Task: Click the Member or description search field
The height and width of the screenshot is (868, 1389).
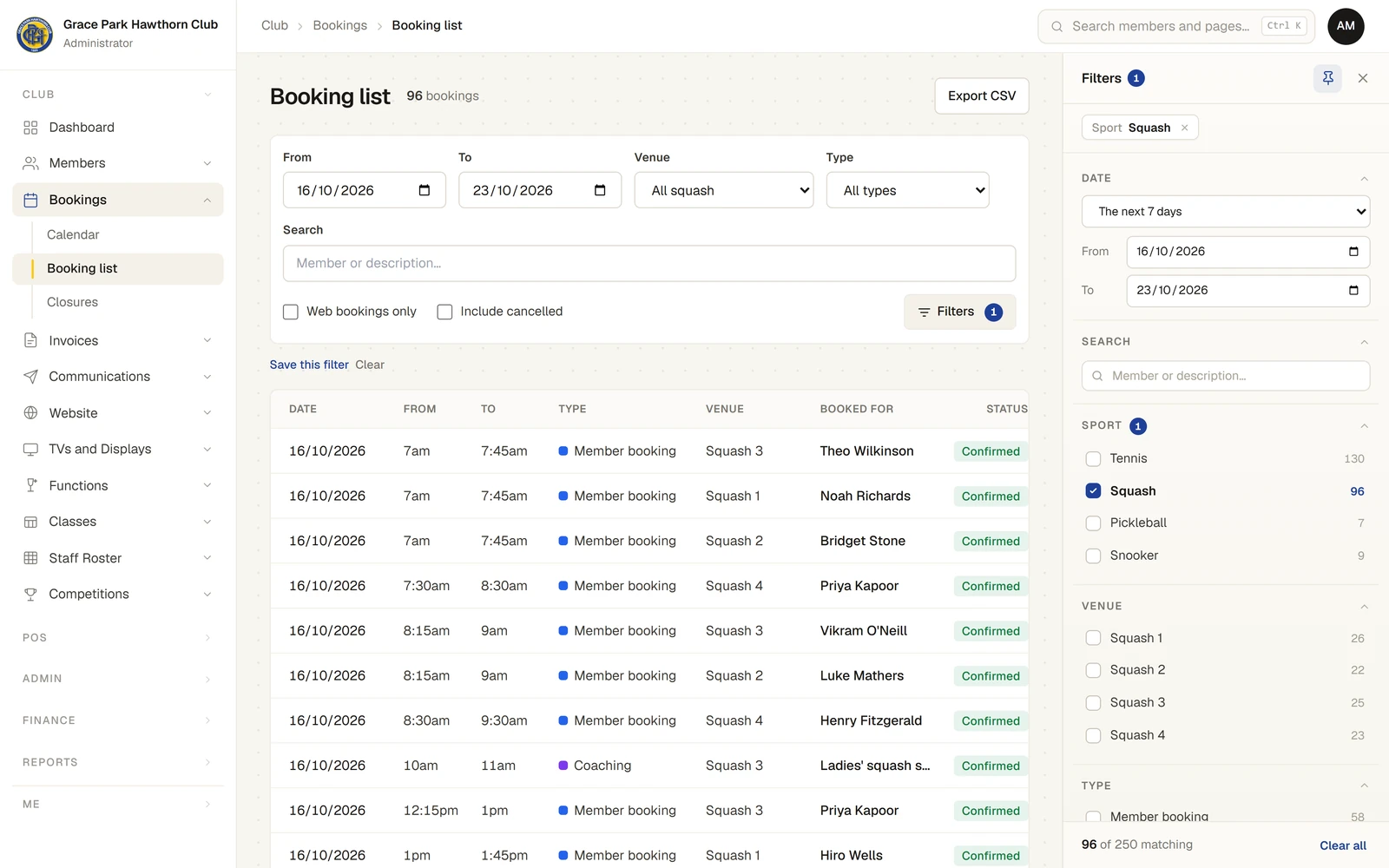Action: click(x=649, y=263)
